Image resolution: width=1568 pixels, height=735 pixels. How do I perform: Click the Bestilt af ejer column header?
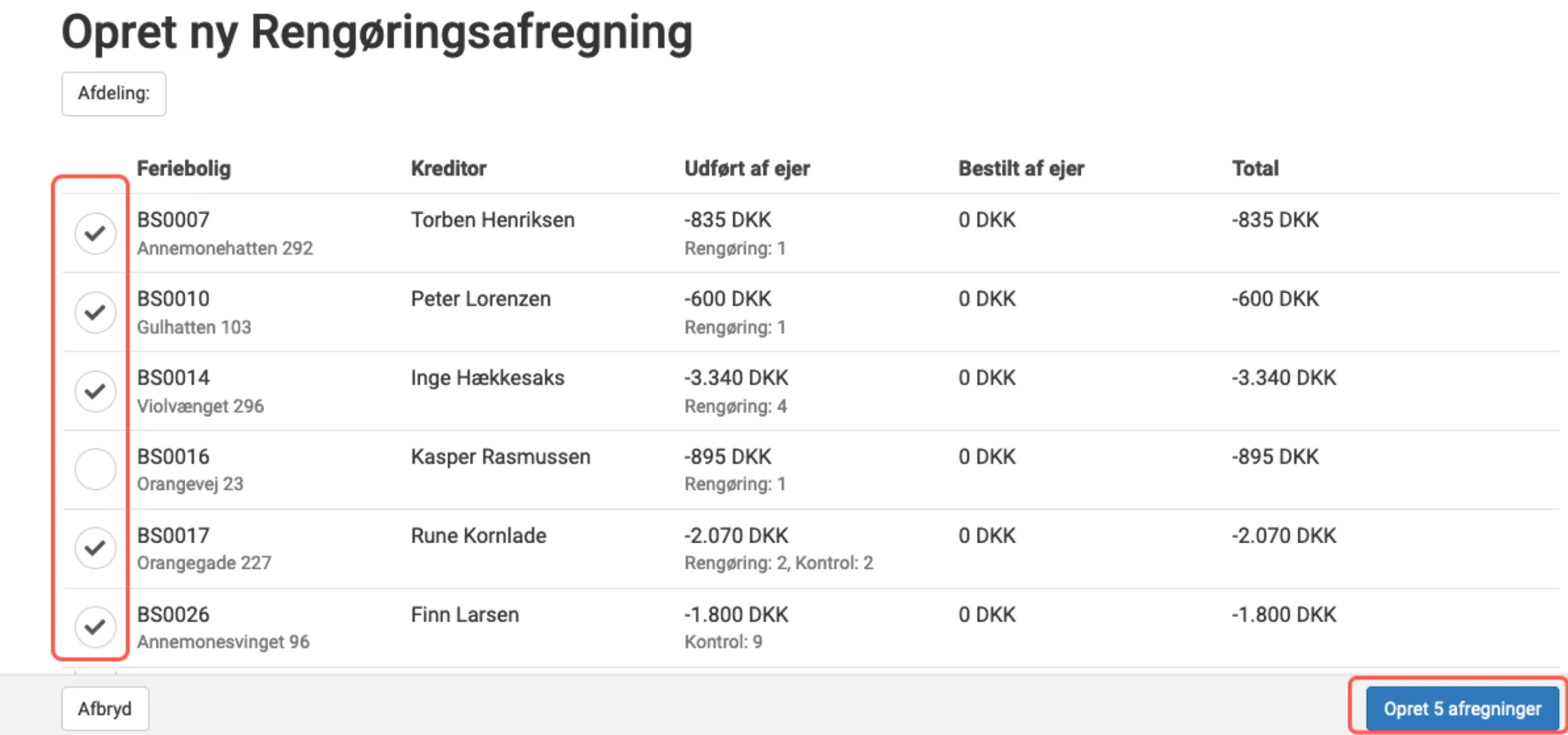(1022, 167)
